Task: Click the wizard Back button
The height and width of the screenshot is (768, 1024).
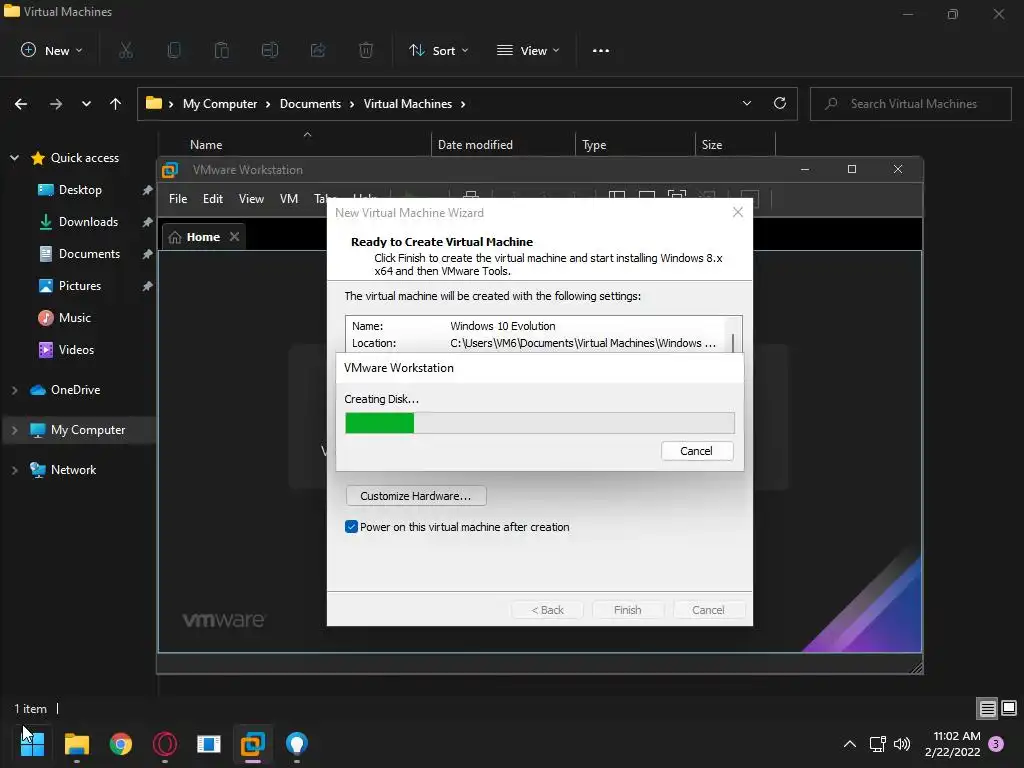Action: pos(547,610)
